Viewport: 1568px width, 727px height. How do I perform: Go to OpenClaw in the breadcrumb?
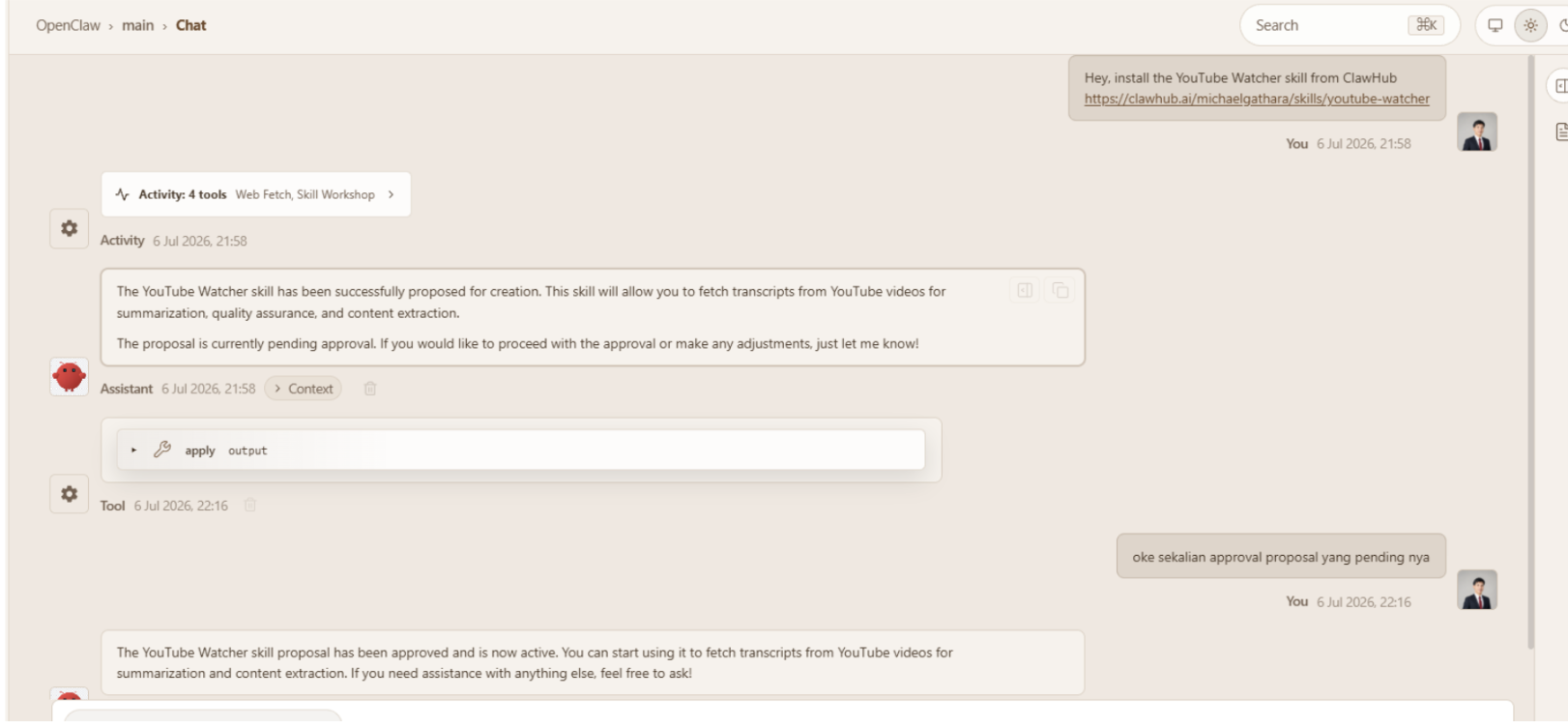click(68, 25)
